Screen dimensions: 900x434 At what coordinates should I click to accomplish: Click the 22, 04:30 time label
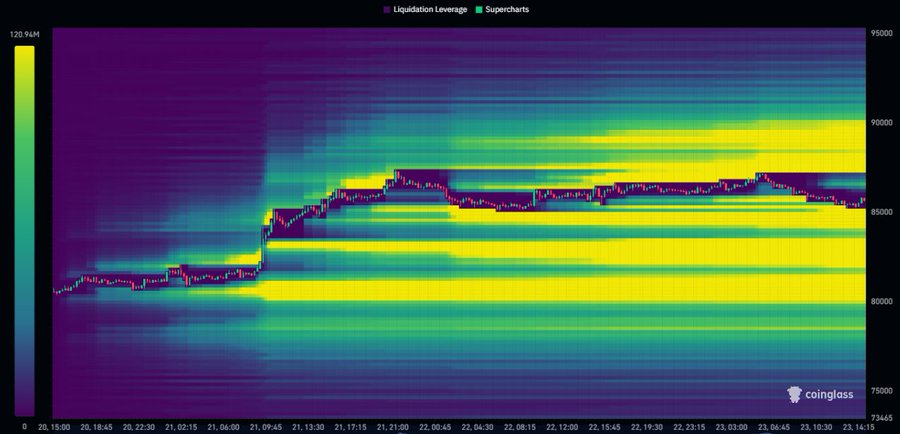click(x=478, y=428)
